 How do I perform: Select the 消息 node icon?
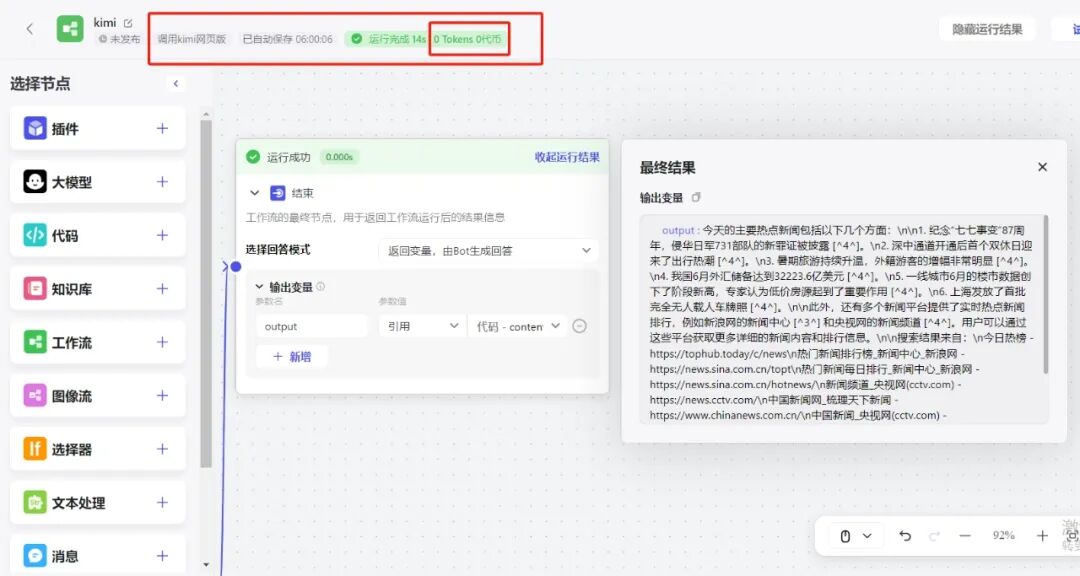[x=35, y=555]
